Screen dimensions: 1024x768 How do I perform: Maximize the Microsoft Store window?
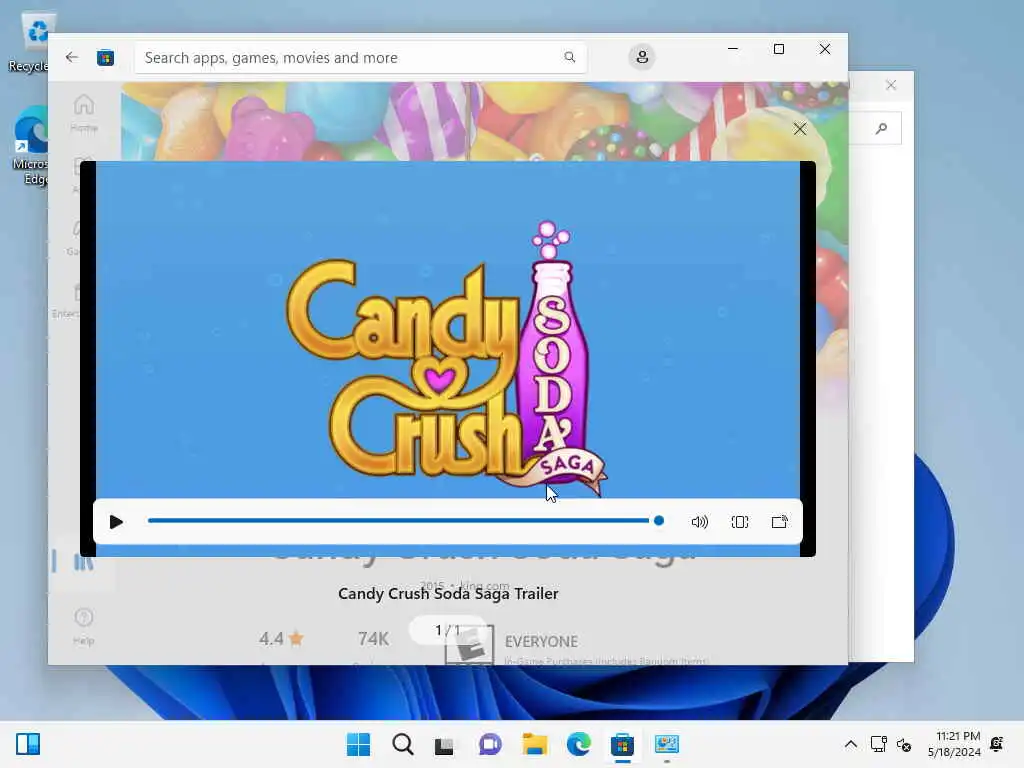coord(778,49)
